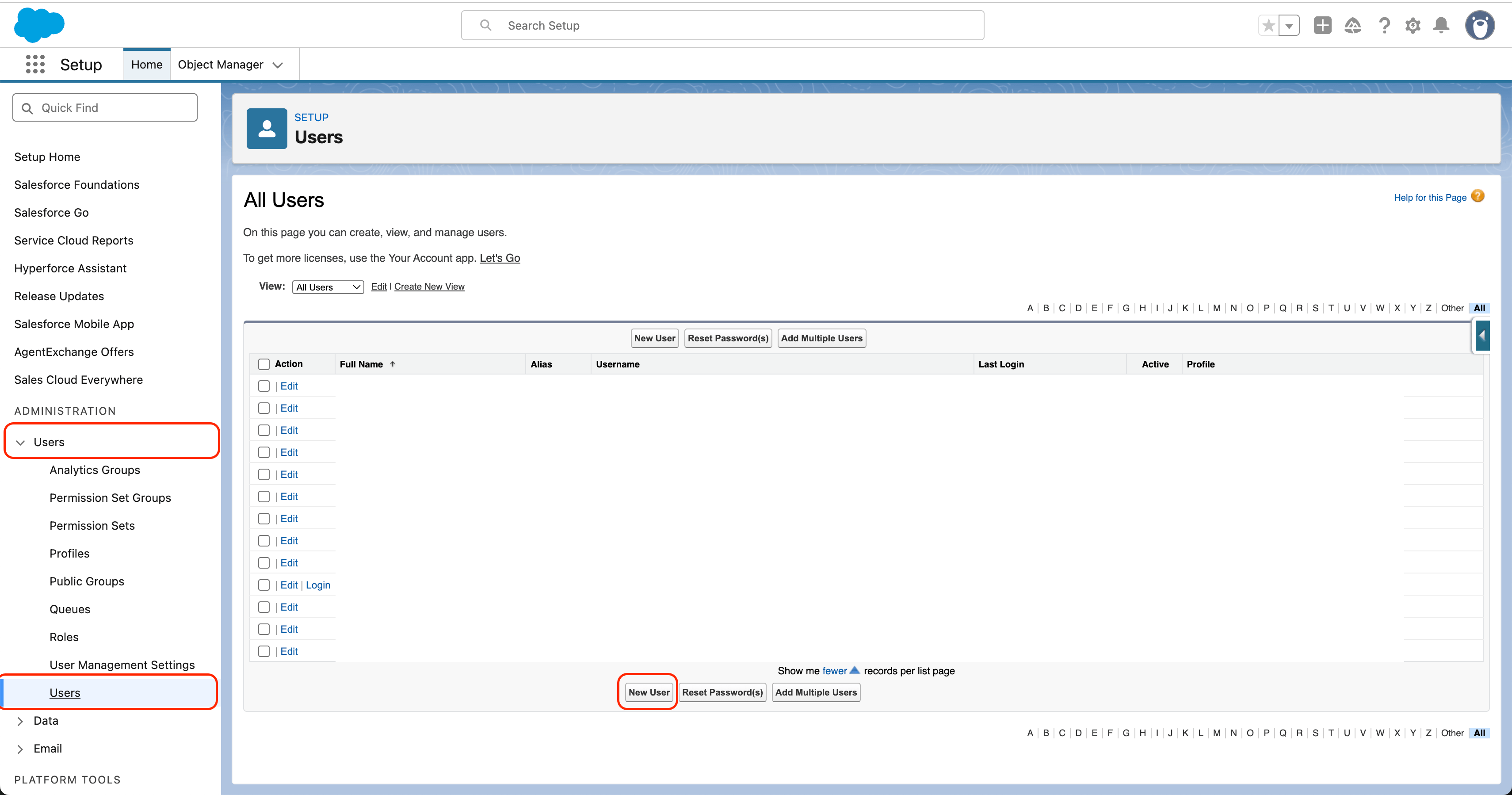
Task: Open Setup Home in sidebar
Action: pyautogui.click(x=47, y=157)
